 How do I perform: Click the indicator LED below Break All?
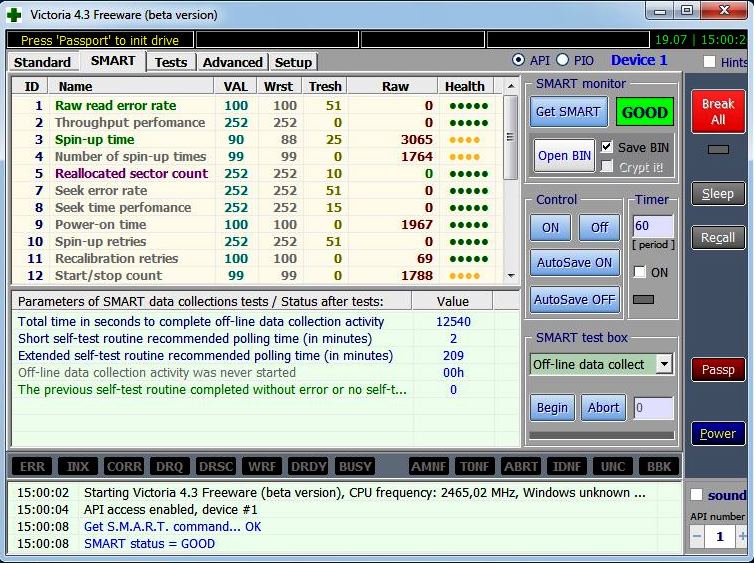[x=718, y=150]
